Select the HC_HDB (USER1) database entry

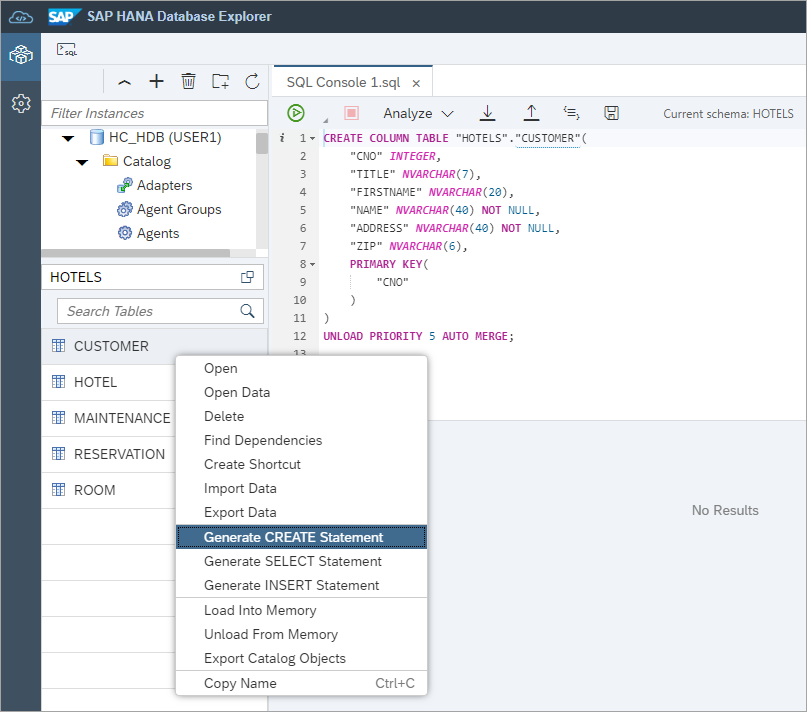165,137
